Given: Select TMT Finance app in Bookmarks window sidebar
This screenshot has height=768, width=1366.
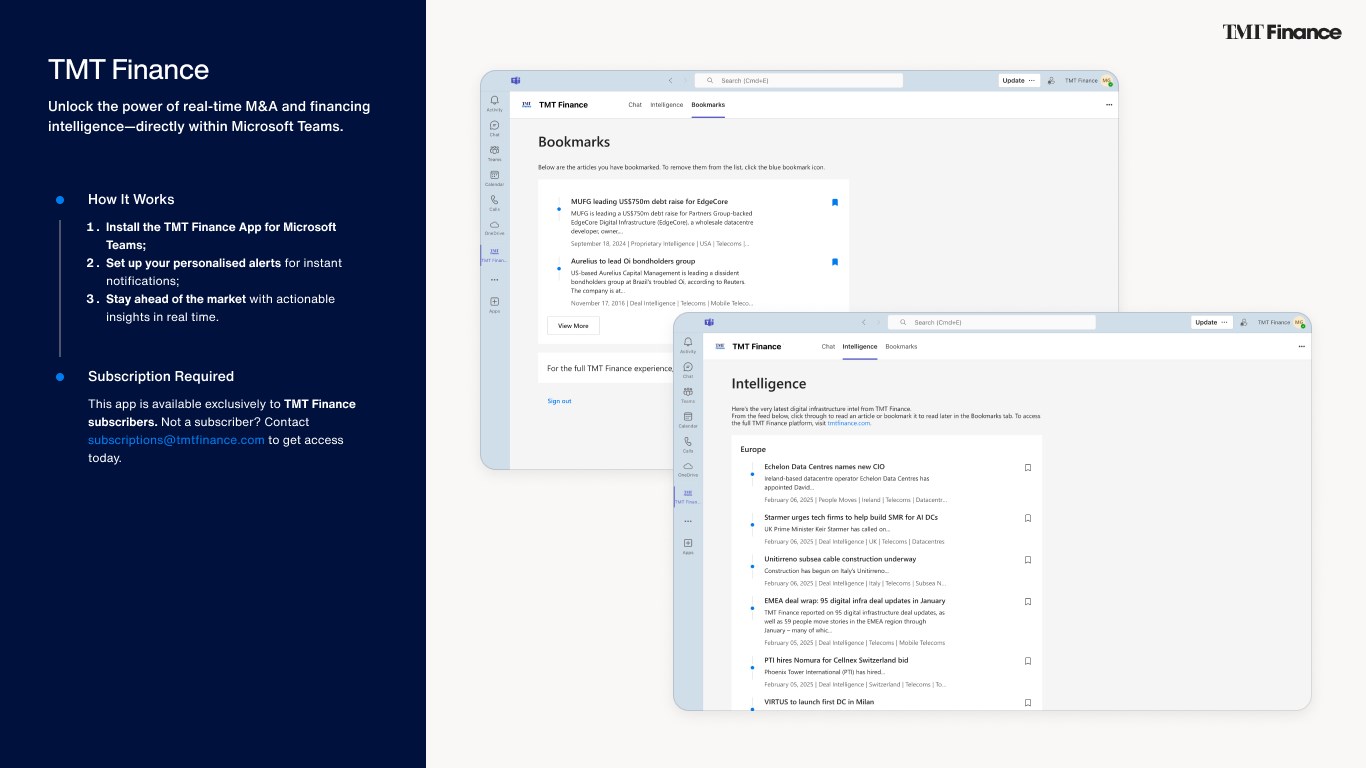Looking at the screenshot, I should click(x=494, y=254).
